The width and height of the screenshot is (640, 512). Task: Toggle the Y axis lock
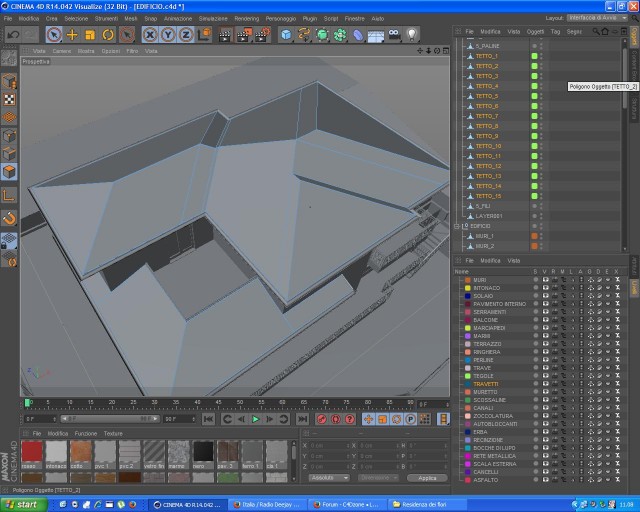[168, 35]
